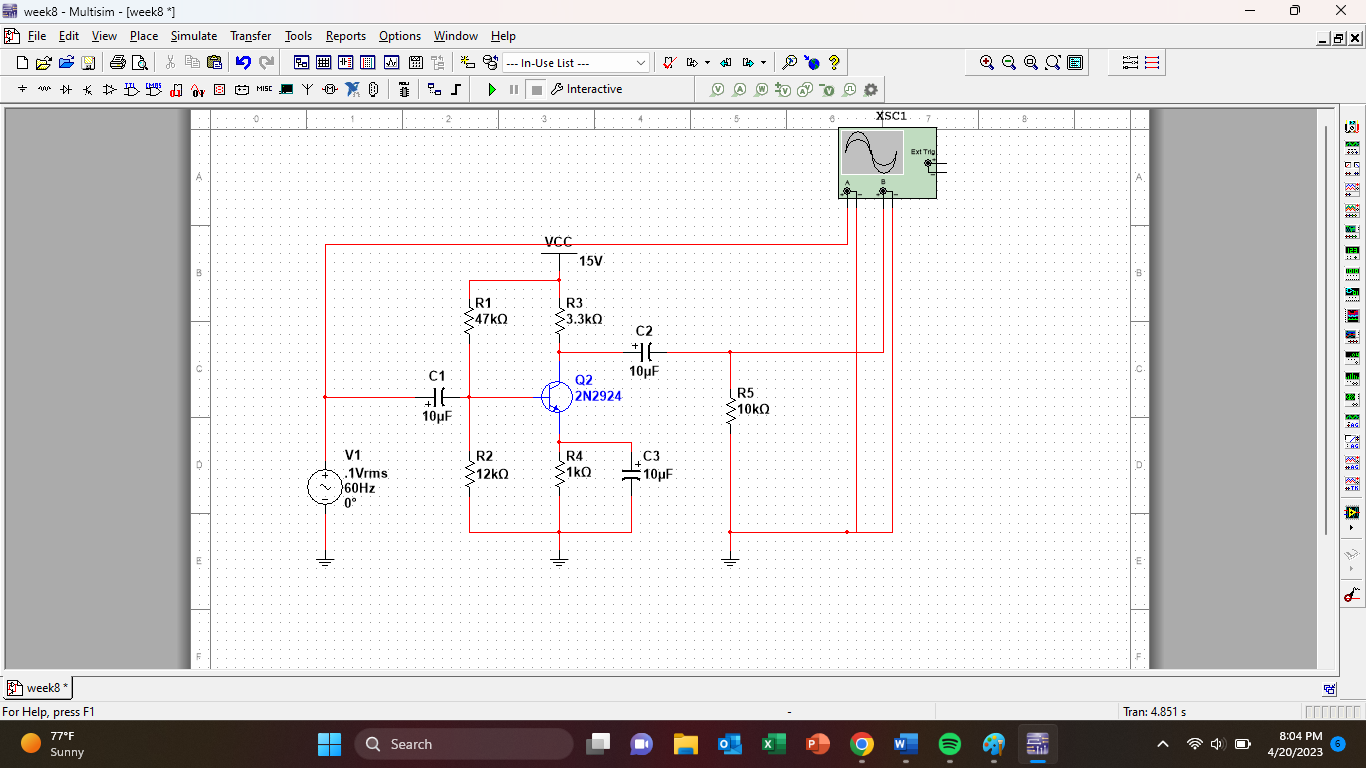Open the Simulate menu
This screenshot has width=1366, height=768.
click(x=193, y=36)
